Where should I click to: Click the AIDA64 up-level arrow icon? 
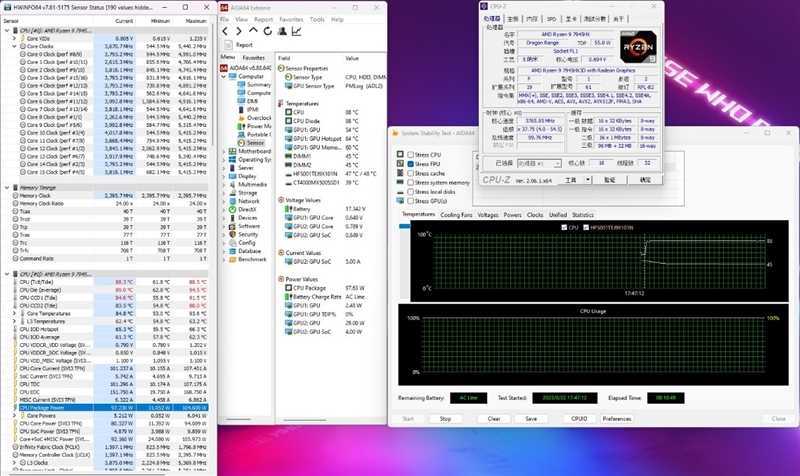tap(253, 32)
